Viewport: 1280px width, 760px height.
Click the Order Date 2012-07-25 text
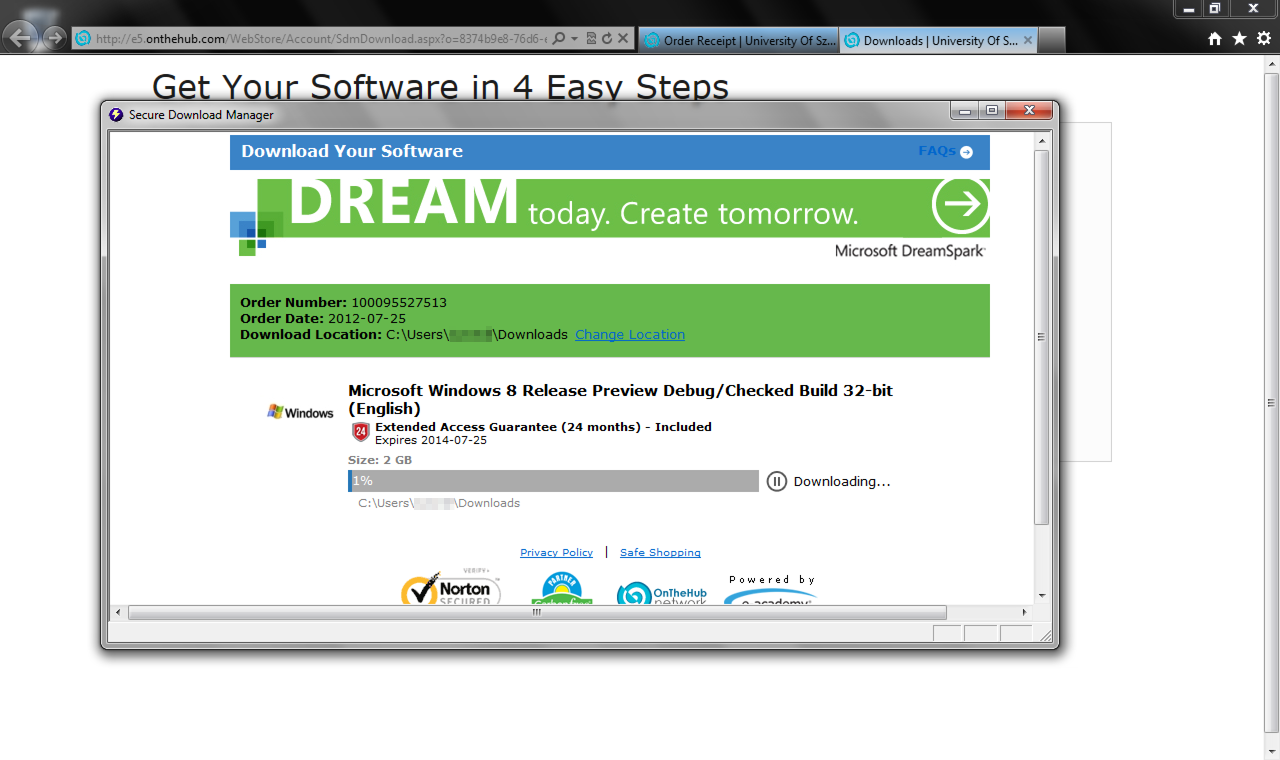[x=323, y=318]
